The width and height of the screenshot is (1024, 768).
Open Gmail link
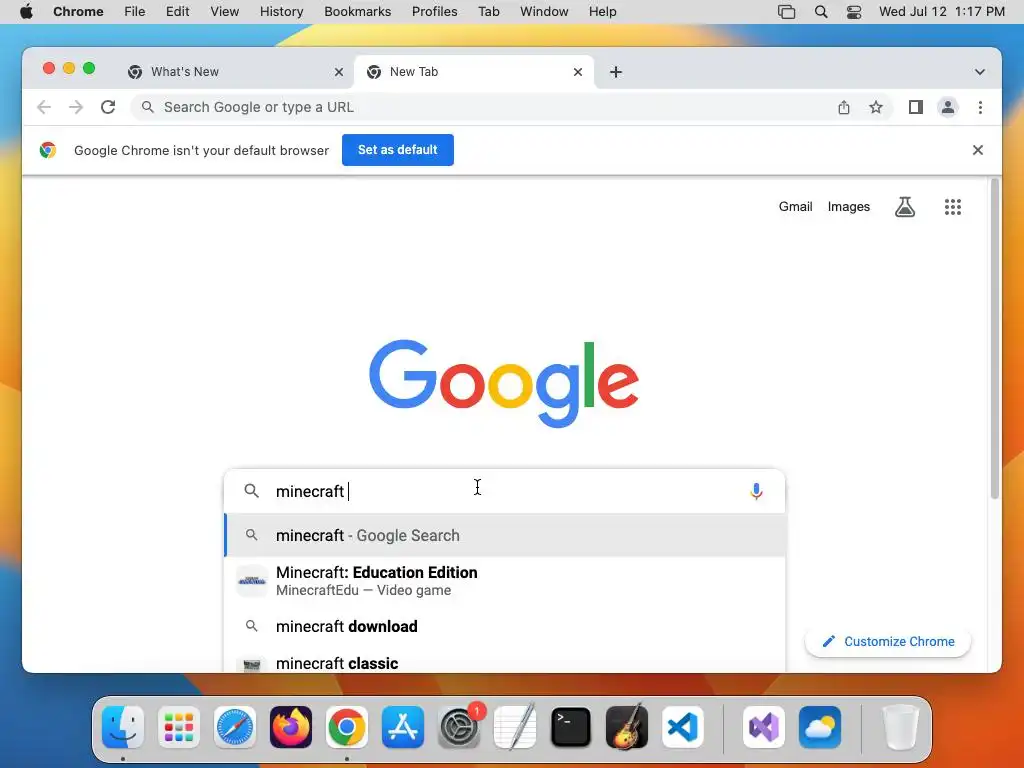795,206
